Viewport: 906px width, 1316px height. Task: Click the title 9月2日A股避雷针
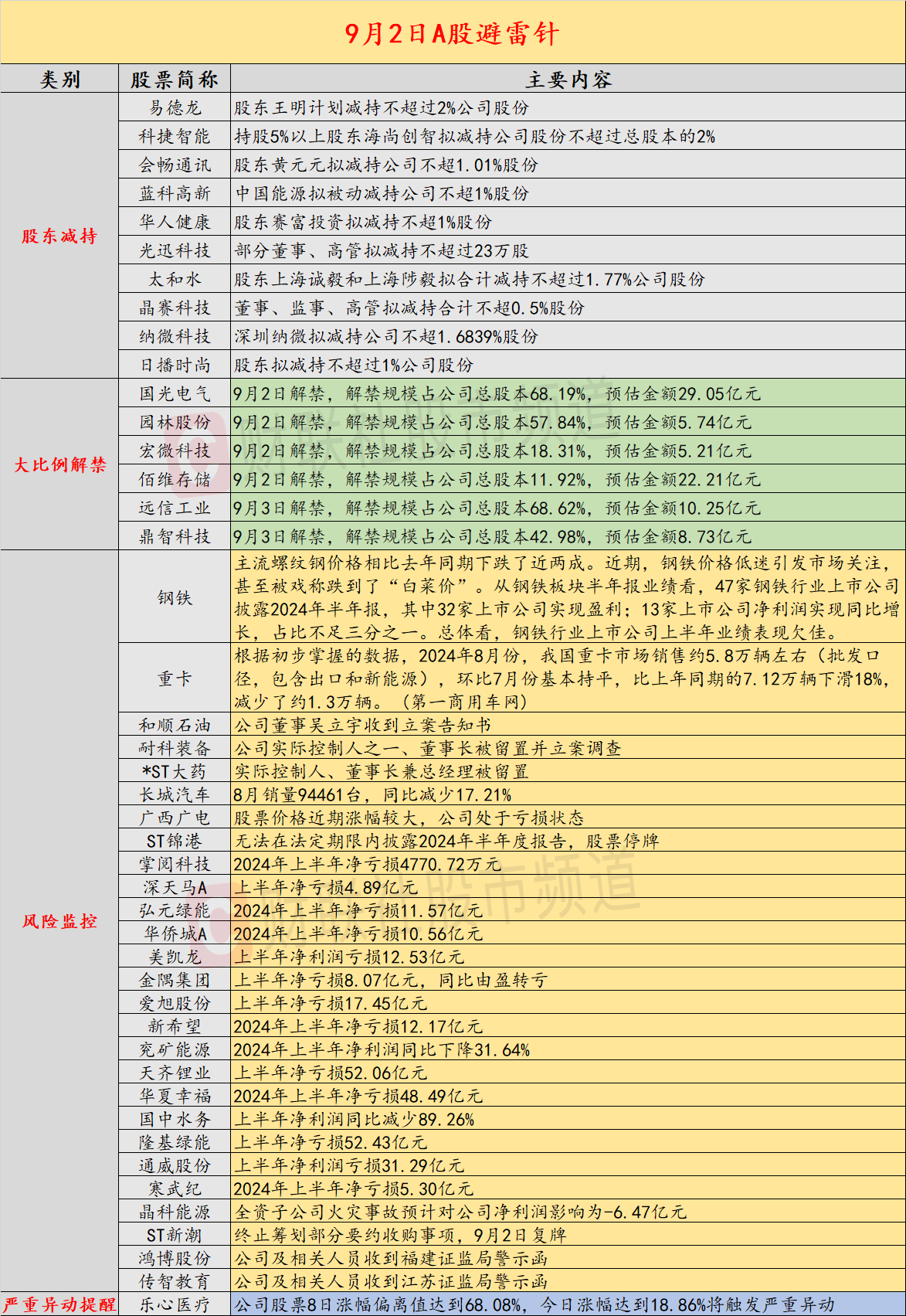[x=452, y=34]
